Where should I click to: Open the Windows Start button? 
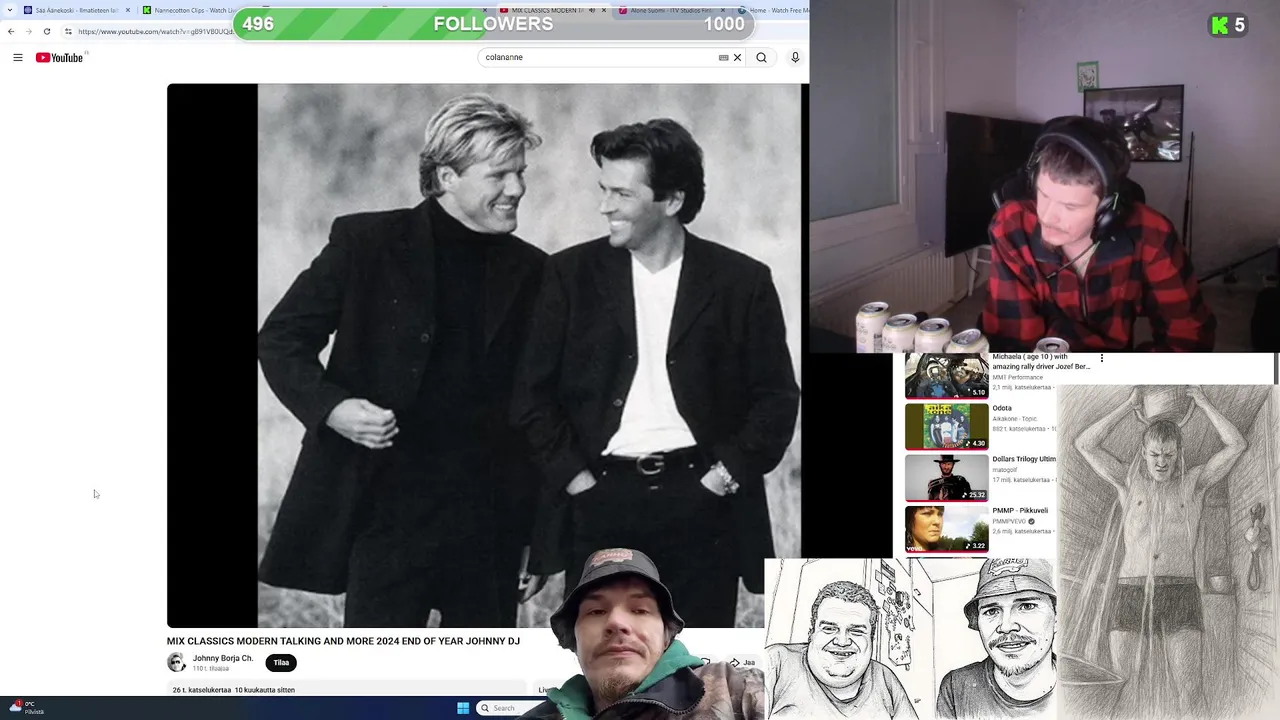(463, 708)
